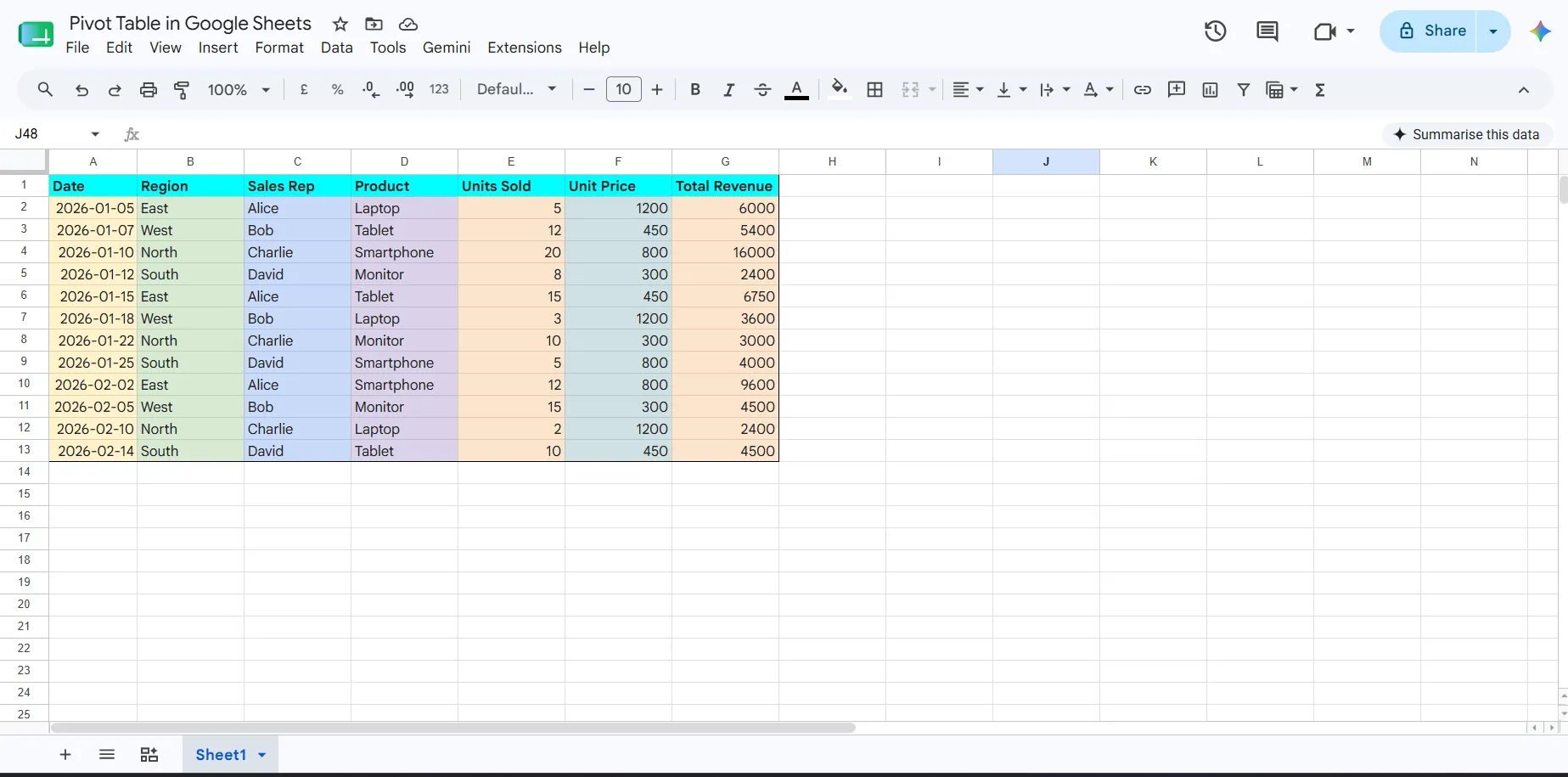Insert a link with the chain icon
This screenshot has height=777, width=1568.
point(1143,90)
